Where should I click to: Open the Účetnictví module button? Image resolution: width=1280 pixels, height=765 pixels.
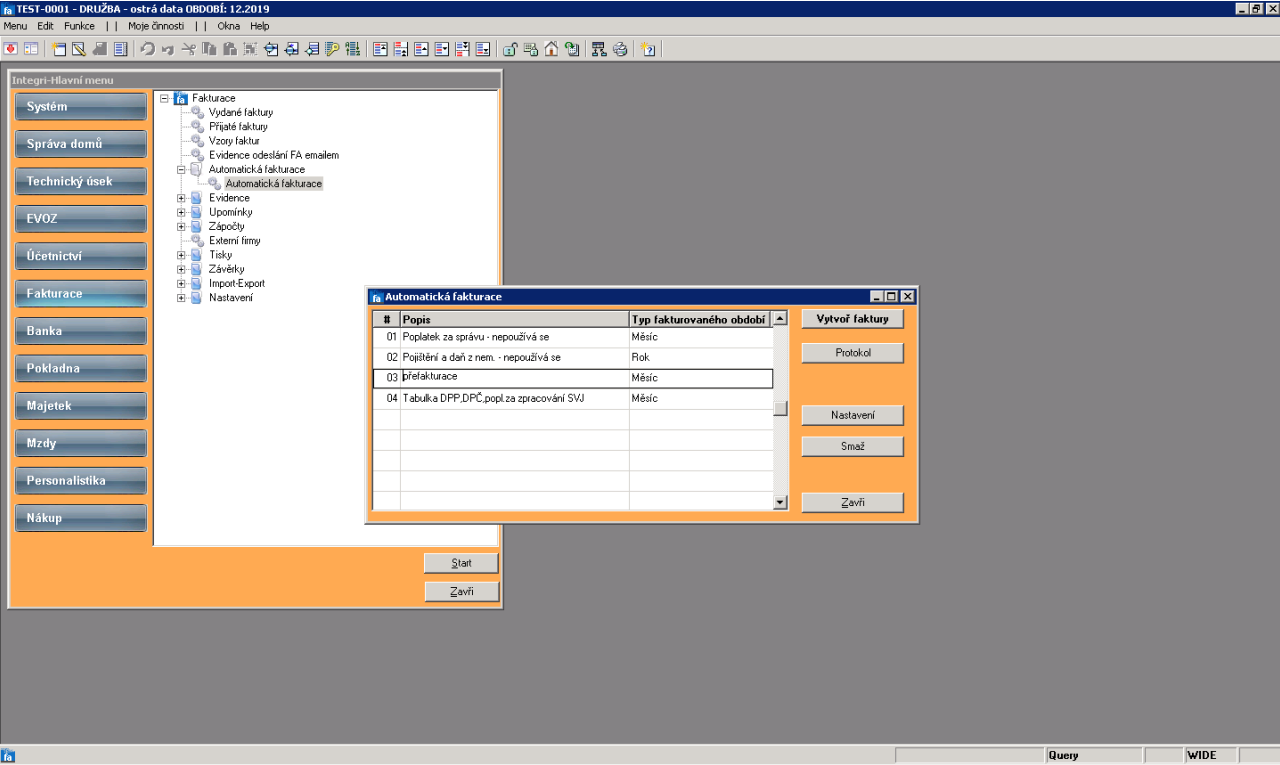[x=80, y=256]
